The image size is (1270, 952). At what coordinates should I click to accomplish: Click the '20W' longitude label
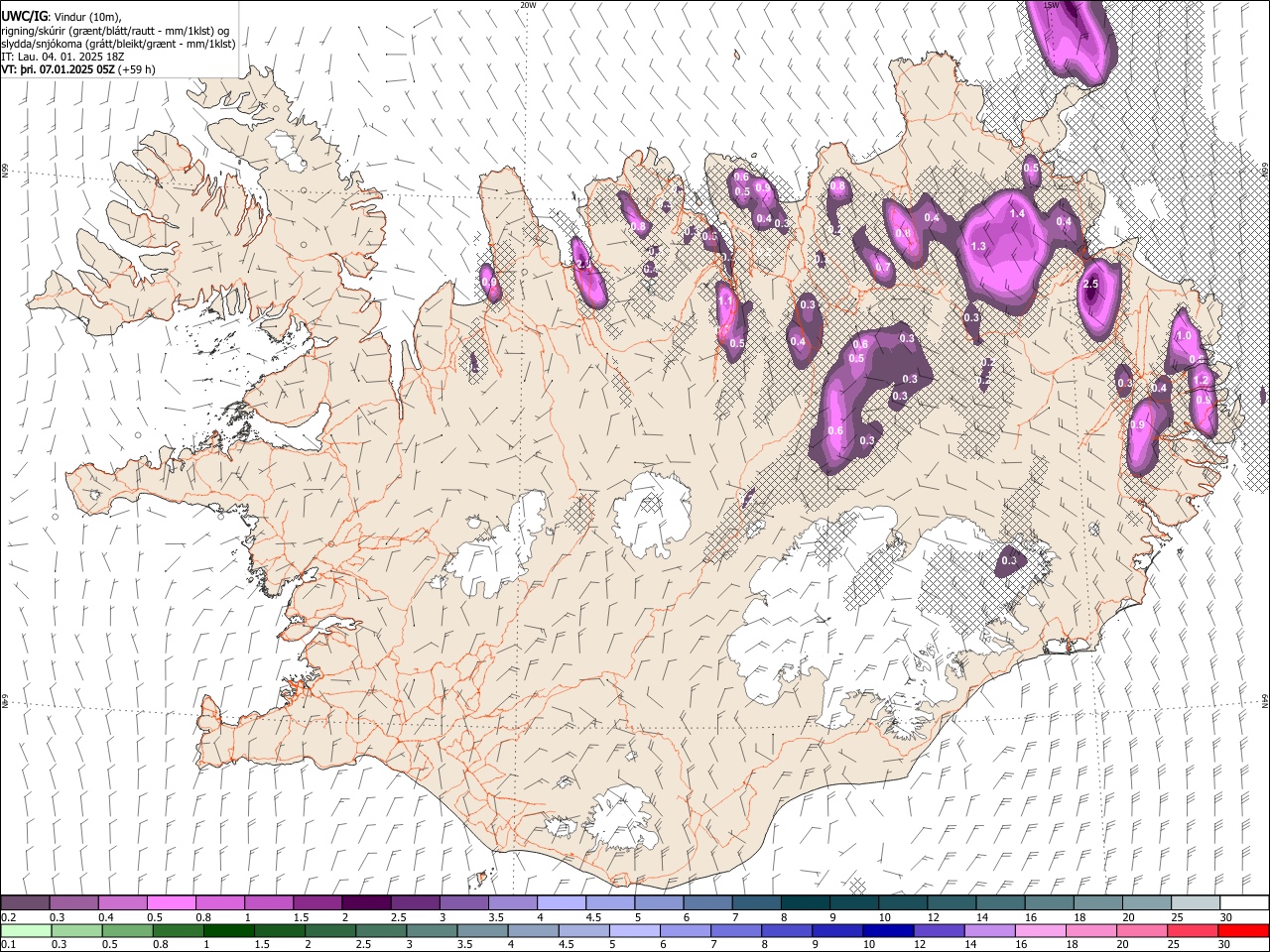pos(528,5)
